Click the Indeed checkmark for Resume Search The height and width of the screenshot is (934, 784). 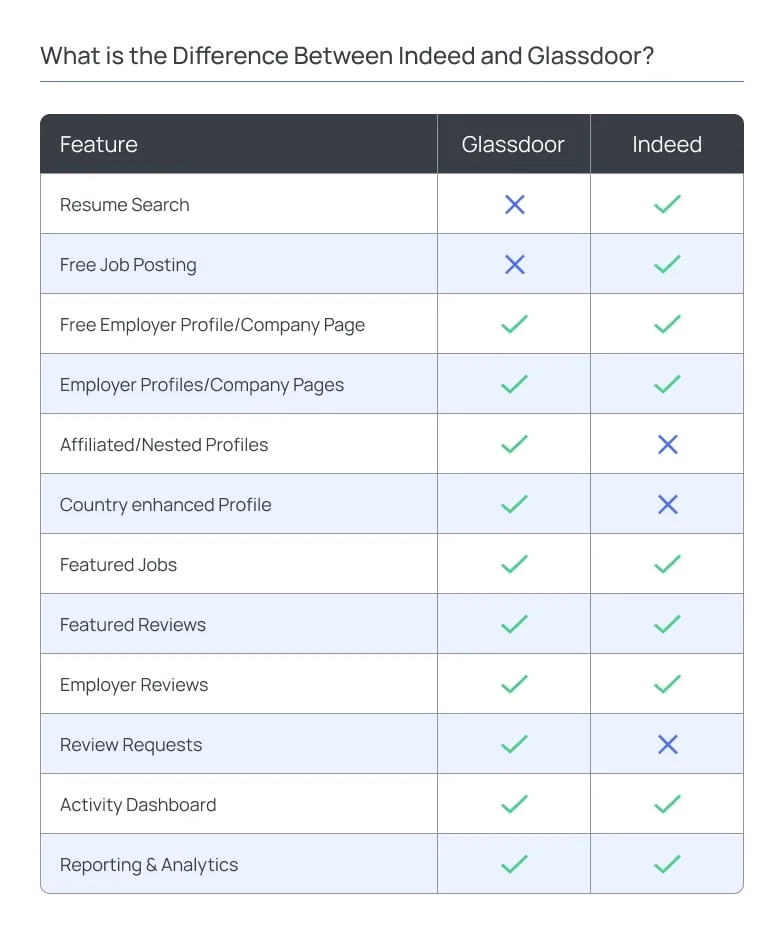tap(667, 204)
